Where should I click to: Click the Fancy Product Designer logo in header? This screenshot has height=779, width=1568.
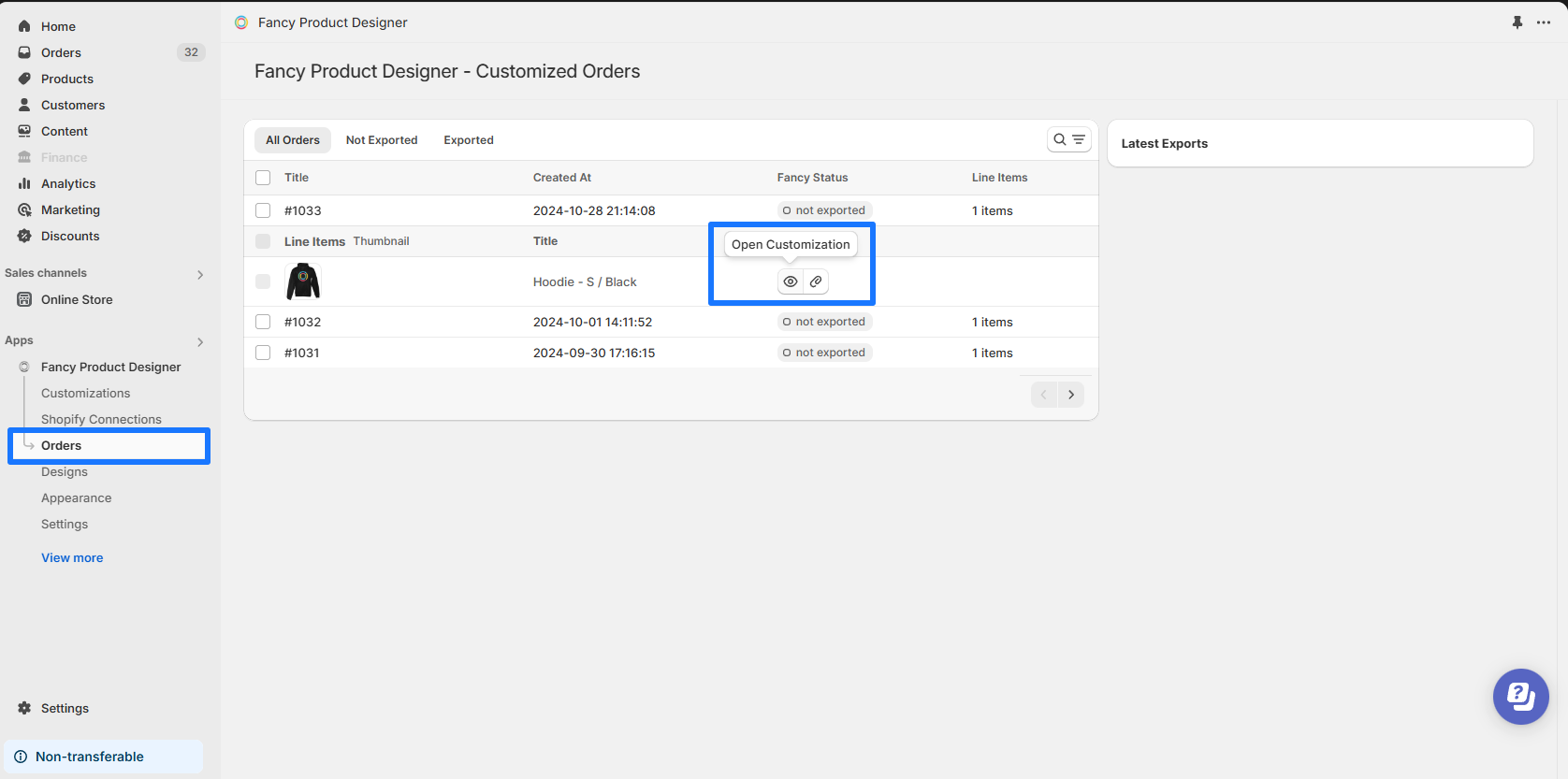click(x=241, y=22)
